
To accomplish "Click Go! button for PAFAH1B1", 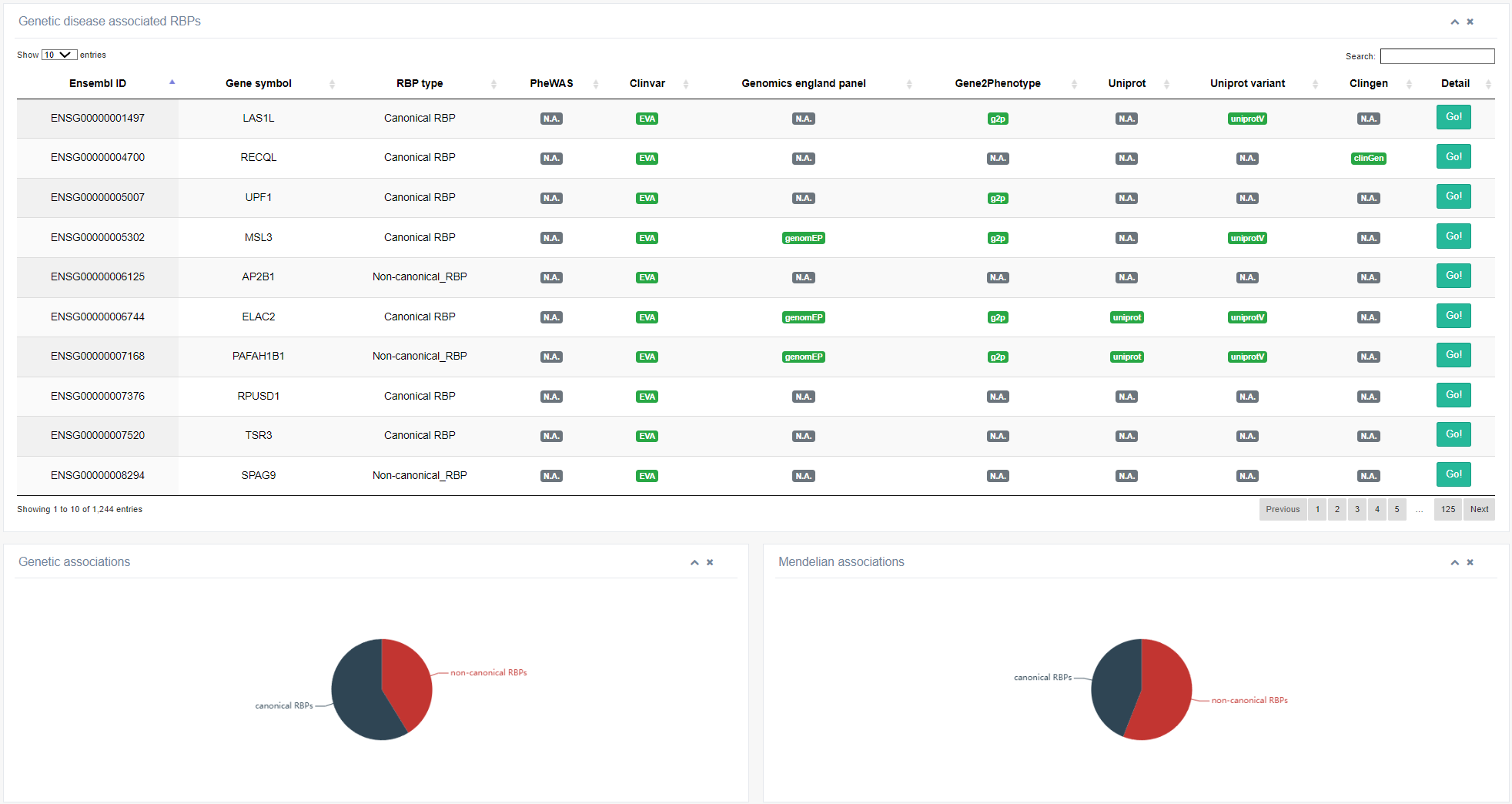I will pos(1453,355).
